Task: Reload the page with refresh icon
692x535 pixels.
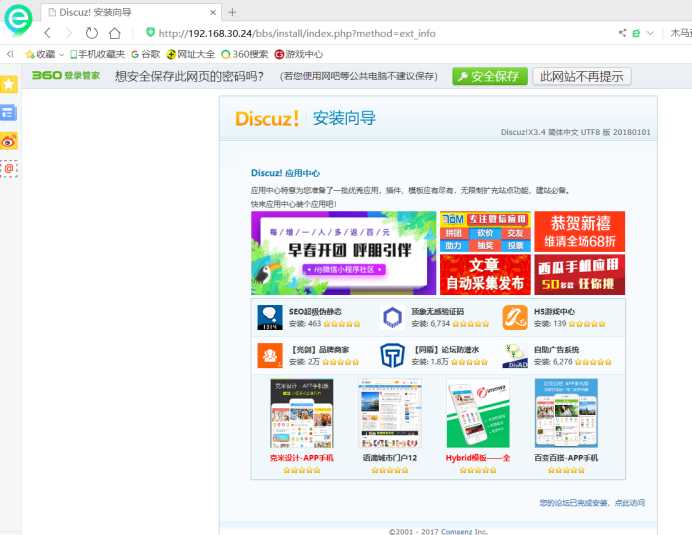Action: [91, 33]
